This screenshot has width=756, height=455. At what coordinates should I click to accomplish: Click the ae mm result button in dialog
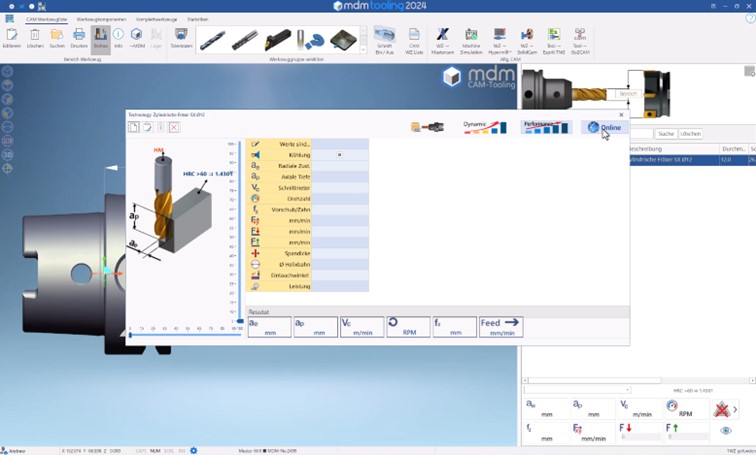click(x=270, y=327)
